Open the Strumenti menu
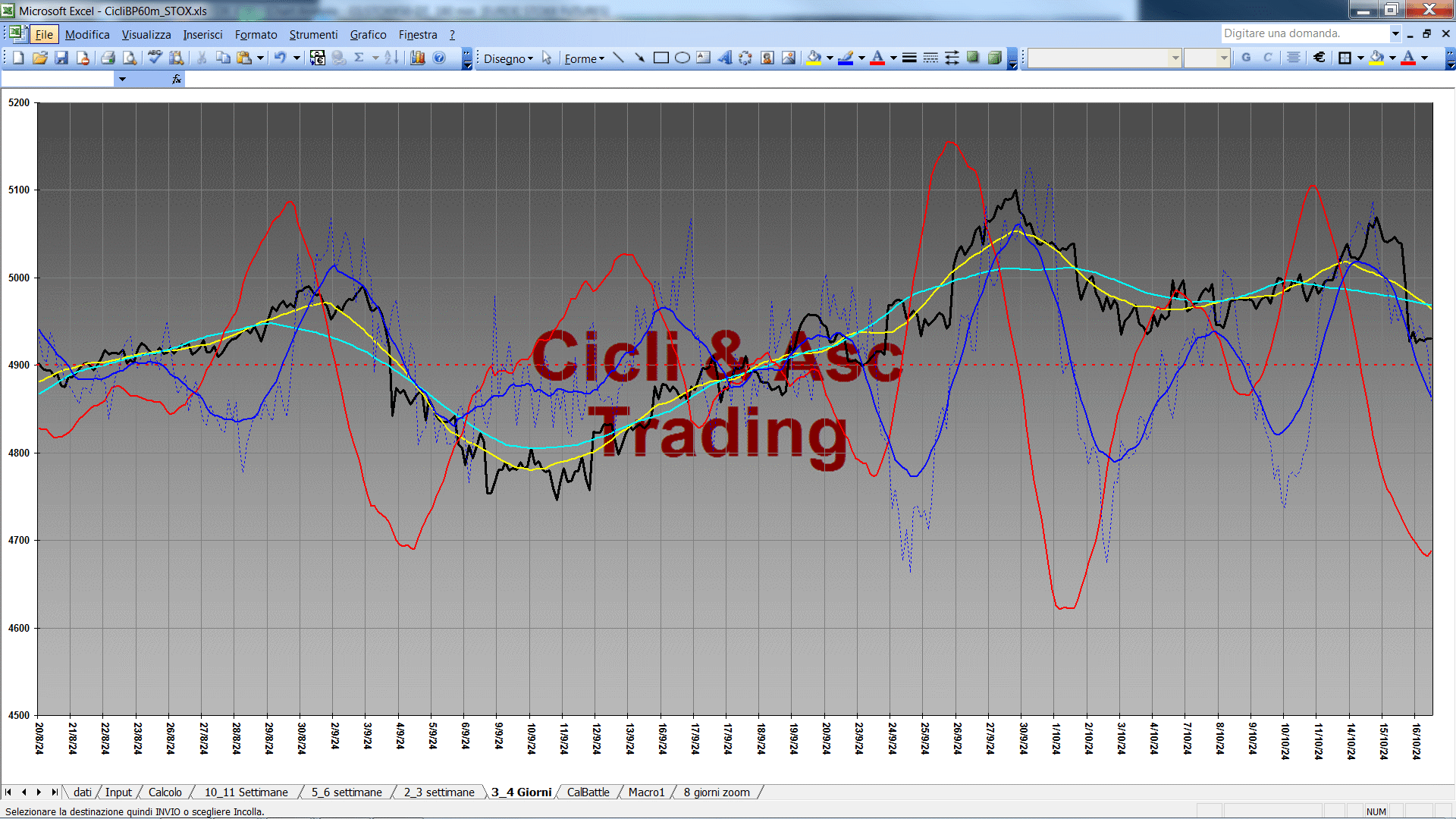 tap(313, 34)
